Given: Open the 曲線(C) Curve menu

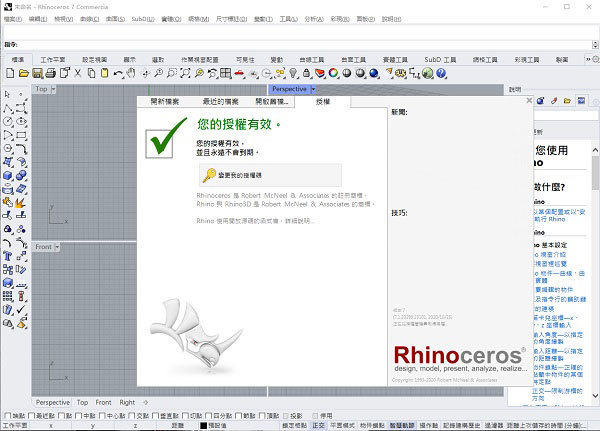Looking at the screenshot, I should pyautogui.click(x=90, y=19).
